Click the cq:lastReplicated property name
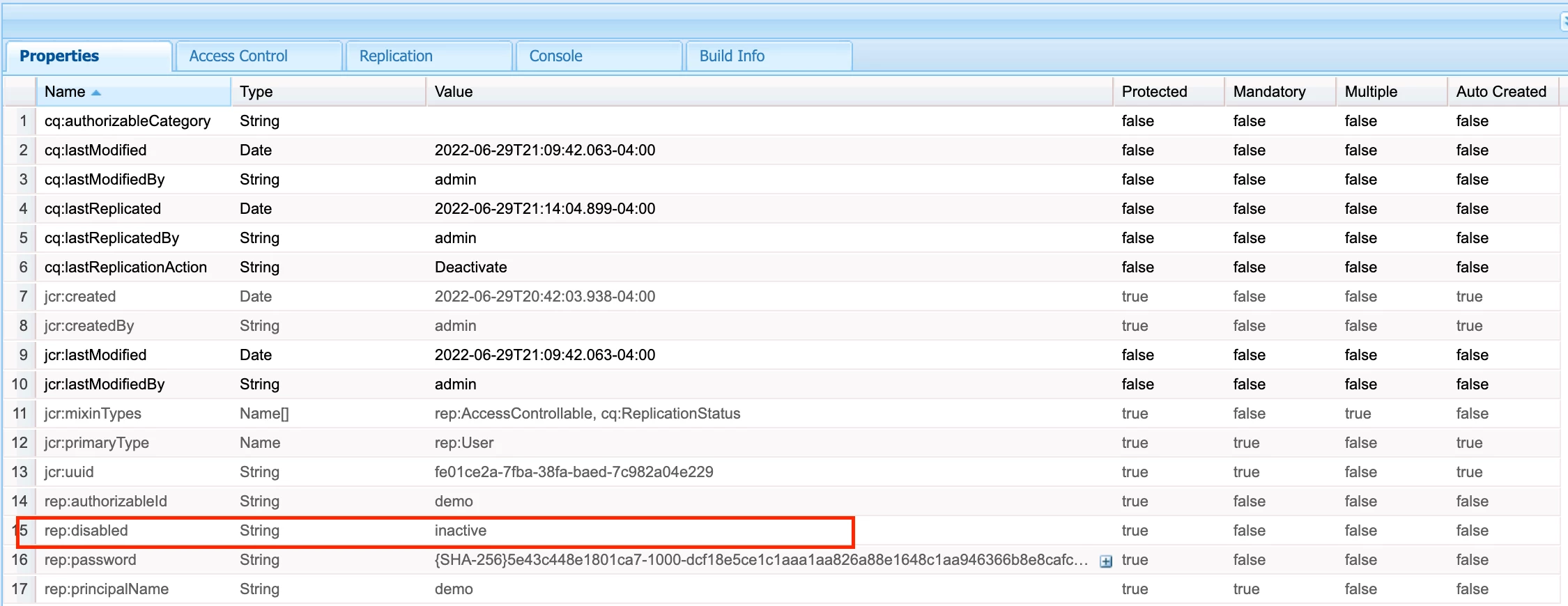Image resolution: width=1568 pixels, height=606 pixels. click(102, 208)
